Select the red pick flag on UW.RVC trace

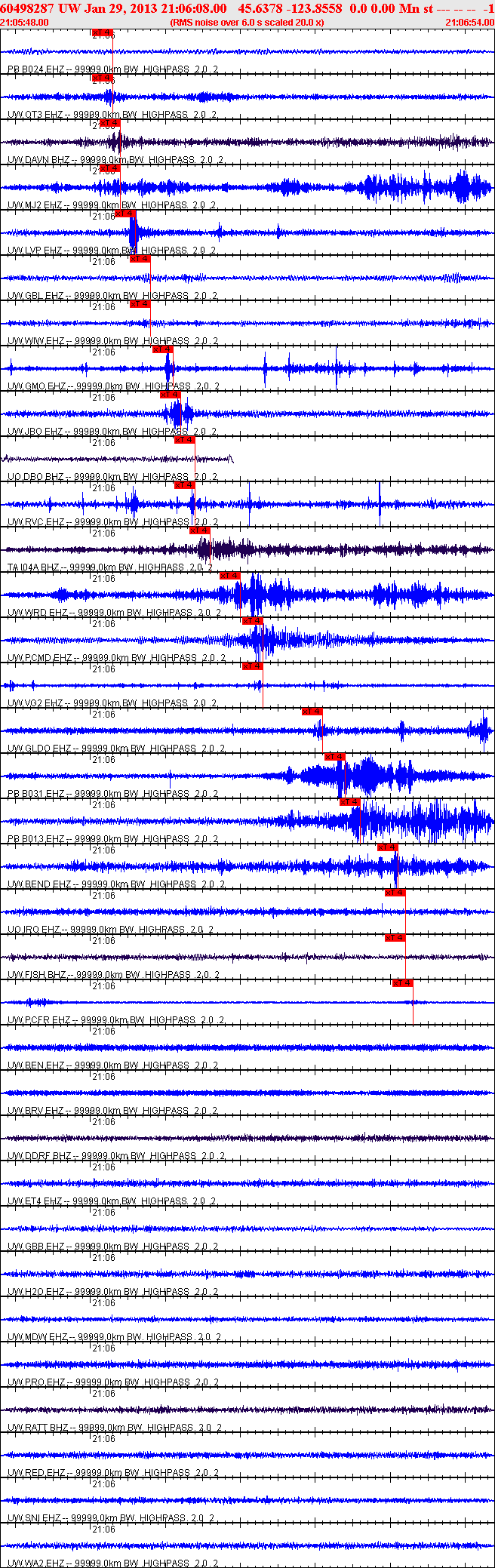[185, 485]
